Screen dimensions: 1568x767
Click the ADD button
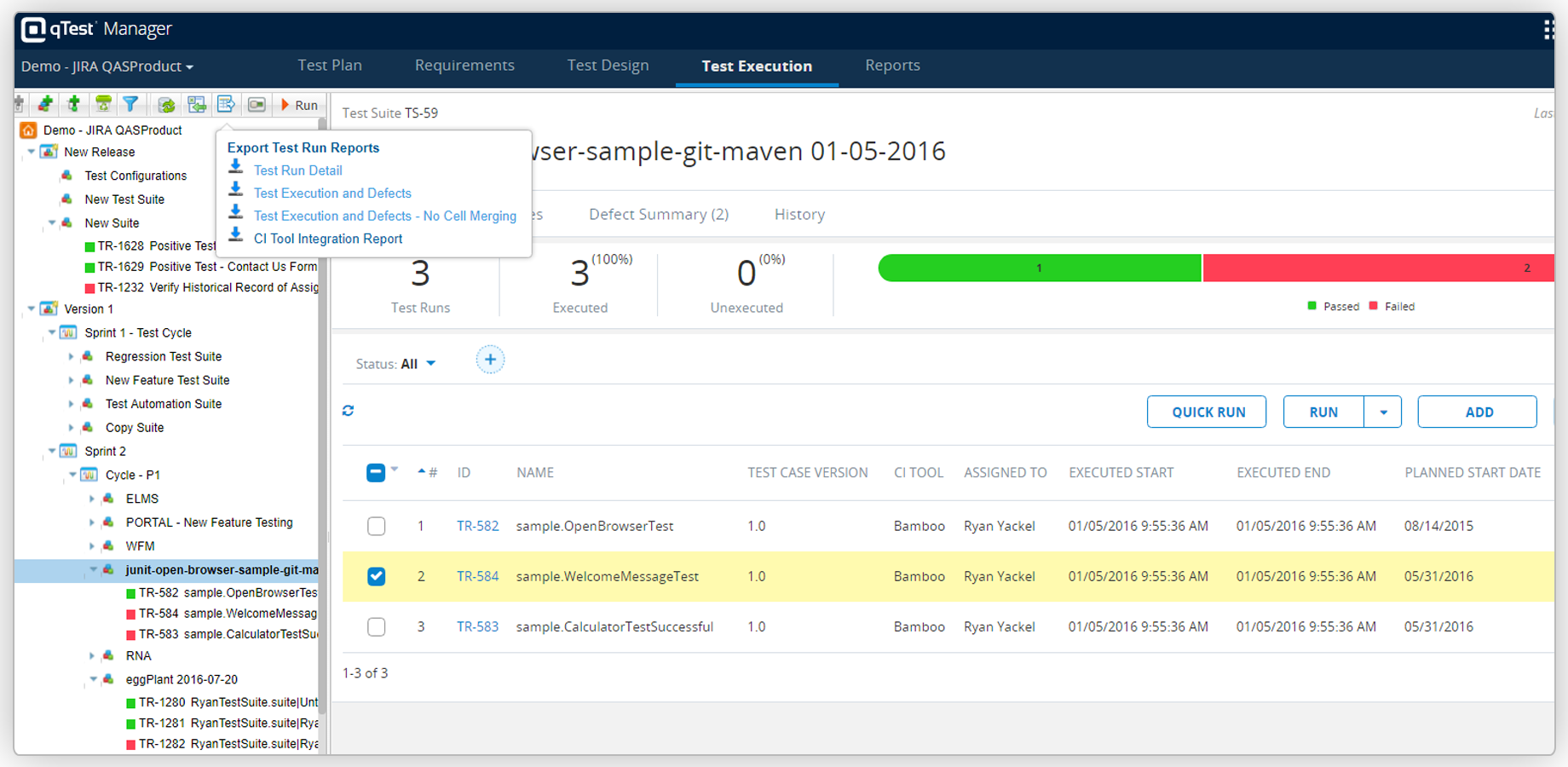[x=1478, y=412]
